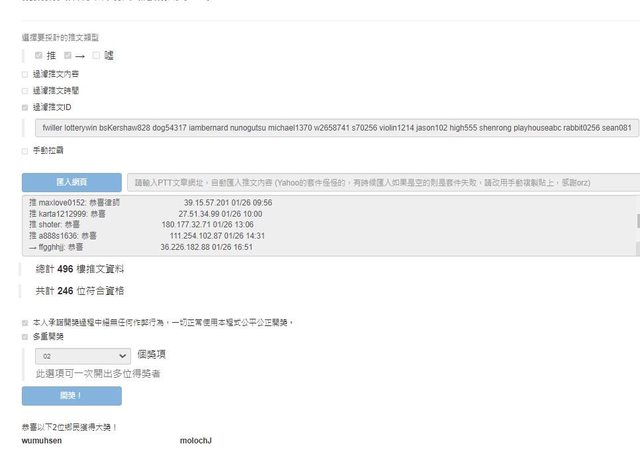This screenshot has height=452, width=640.
Task: Enable the 噓 comment type checkbox
Action: pyautogui.click(x=96, y=56)
